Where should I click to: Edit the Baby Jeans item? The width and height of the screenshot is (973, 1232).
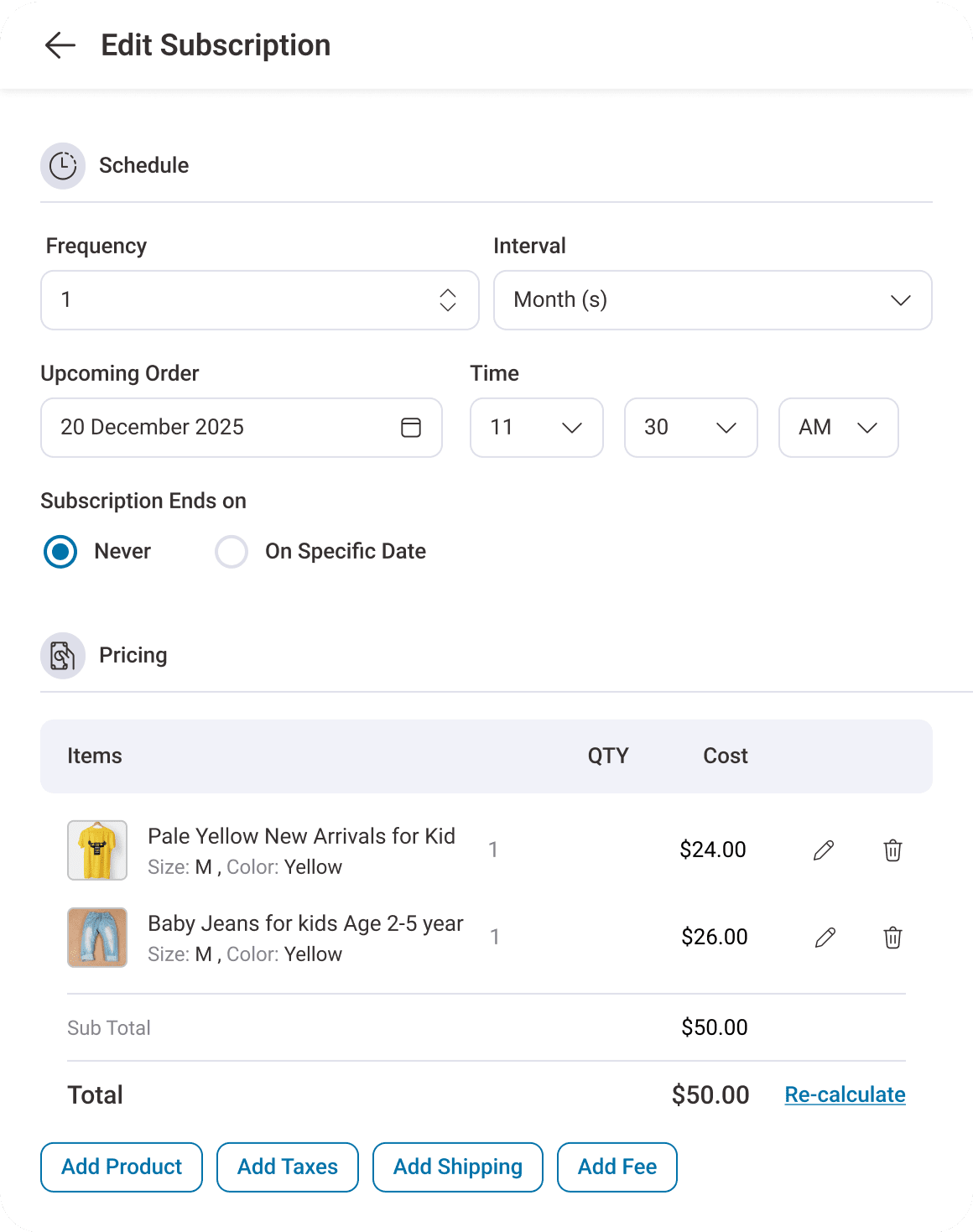tap(825, 937)
